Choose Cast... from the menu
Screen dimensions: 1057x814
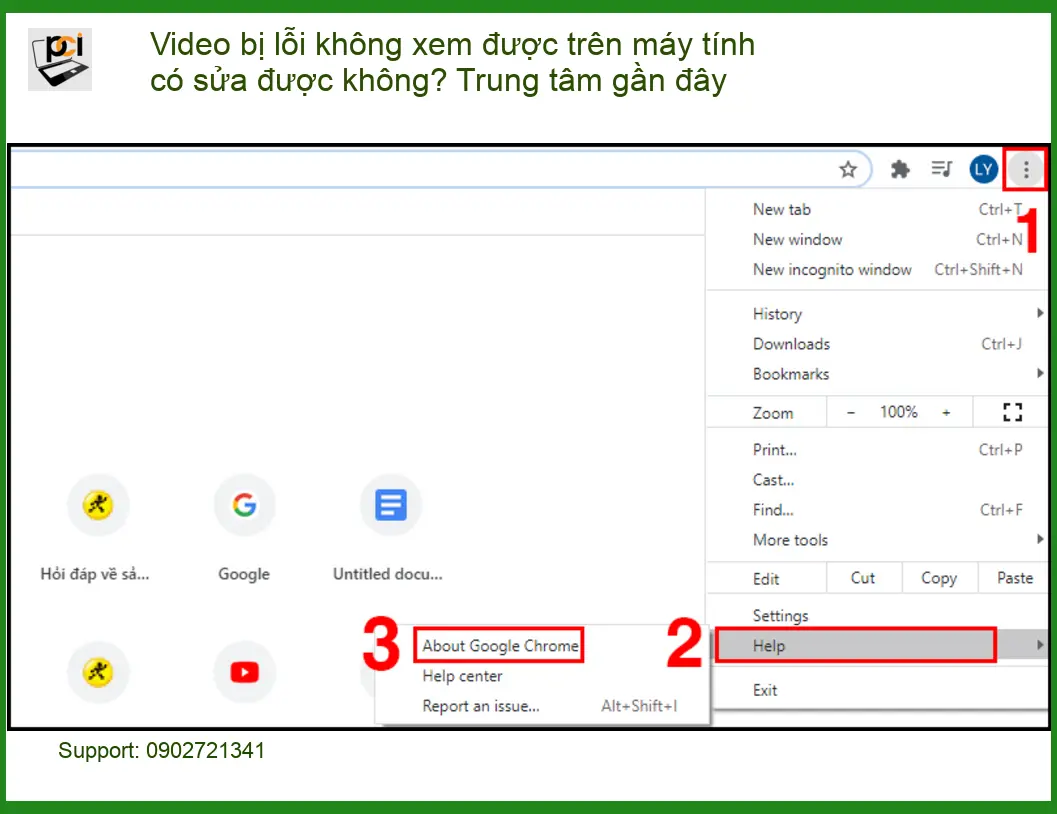(x=876, y=480)
